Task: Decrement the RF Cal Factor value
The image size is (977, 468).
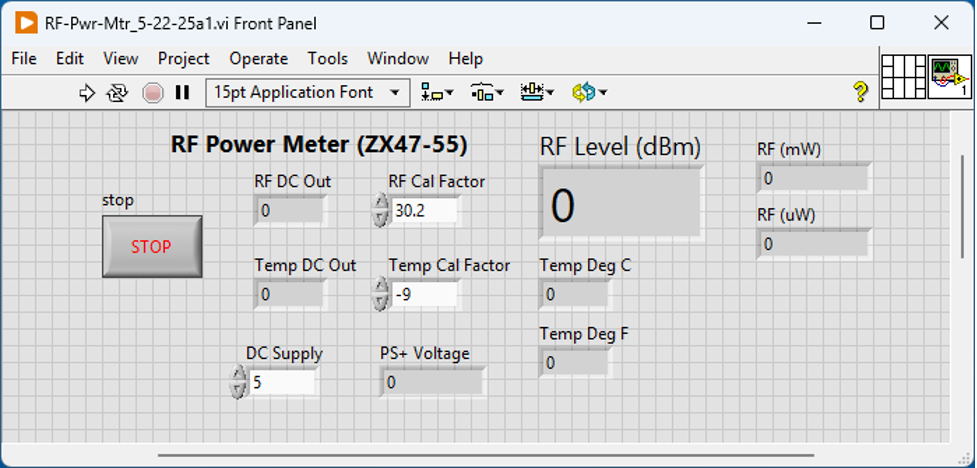Action: [x=379, y=219]
